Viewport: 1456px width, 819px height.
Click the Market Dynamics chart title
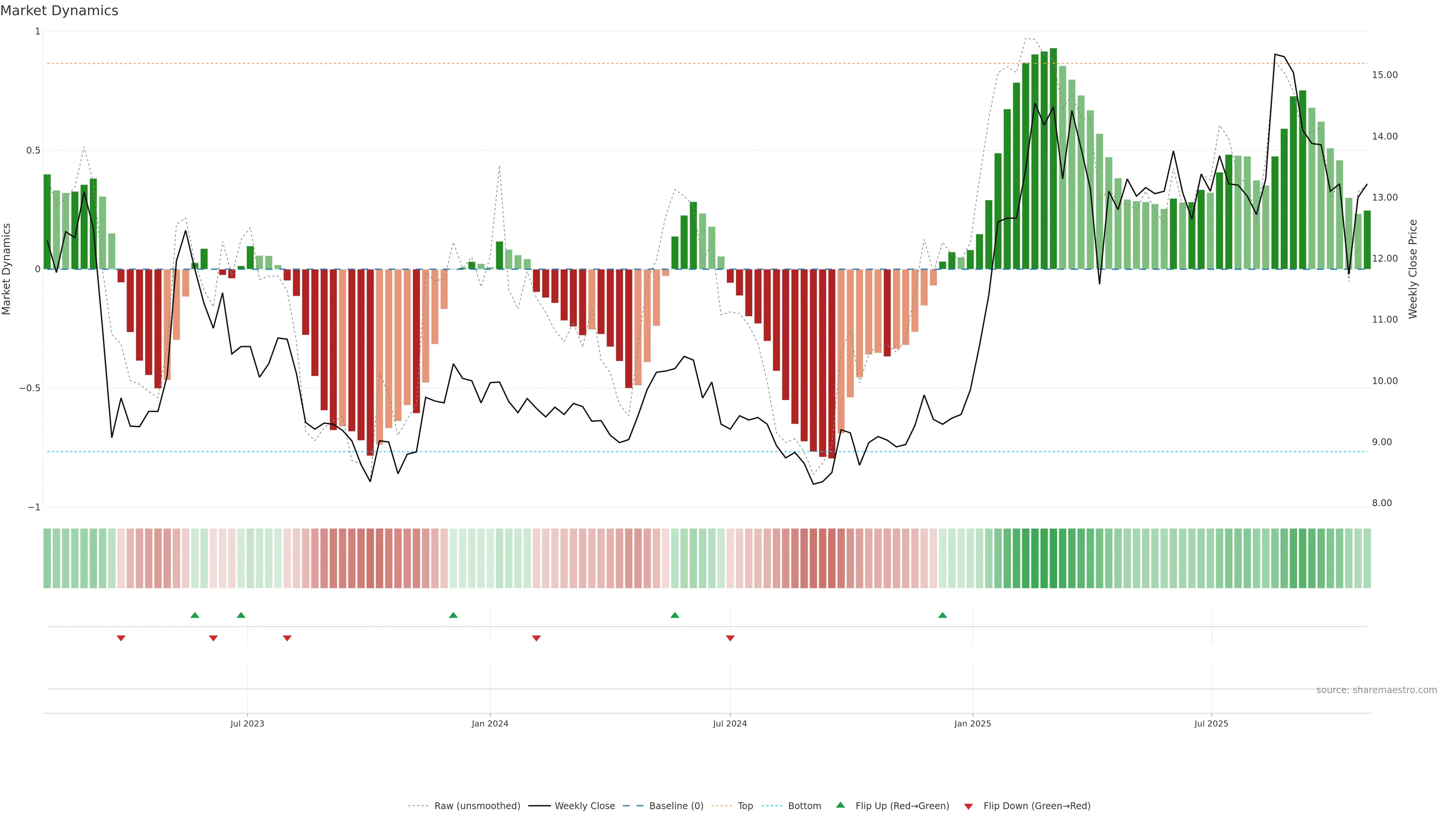[60, 11]
